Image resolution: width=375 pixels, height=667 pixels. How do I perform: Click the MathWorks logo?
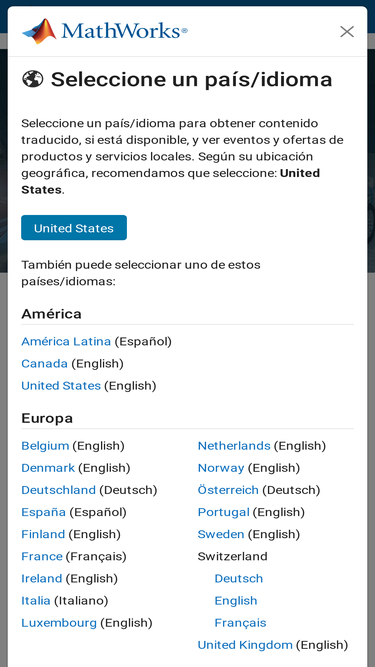tap(105, 31)
